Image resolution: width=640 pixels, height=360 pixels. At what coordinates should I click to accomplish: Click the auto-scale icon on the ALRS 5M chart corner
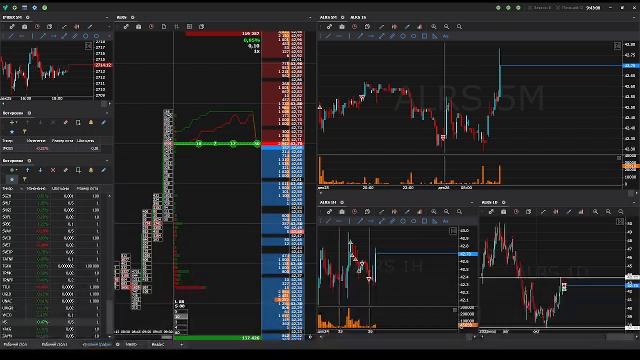(617, 46)
